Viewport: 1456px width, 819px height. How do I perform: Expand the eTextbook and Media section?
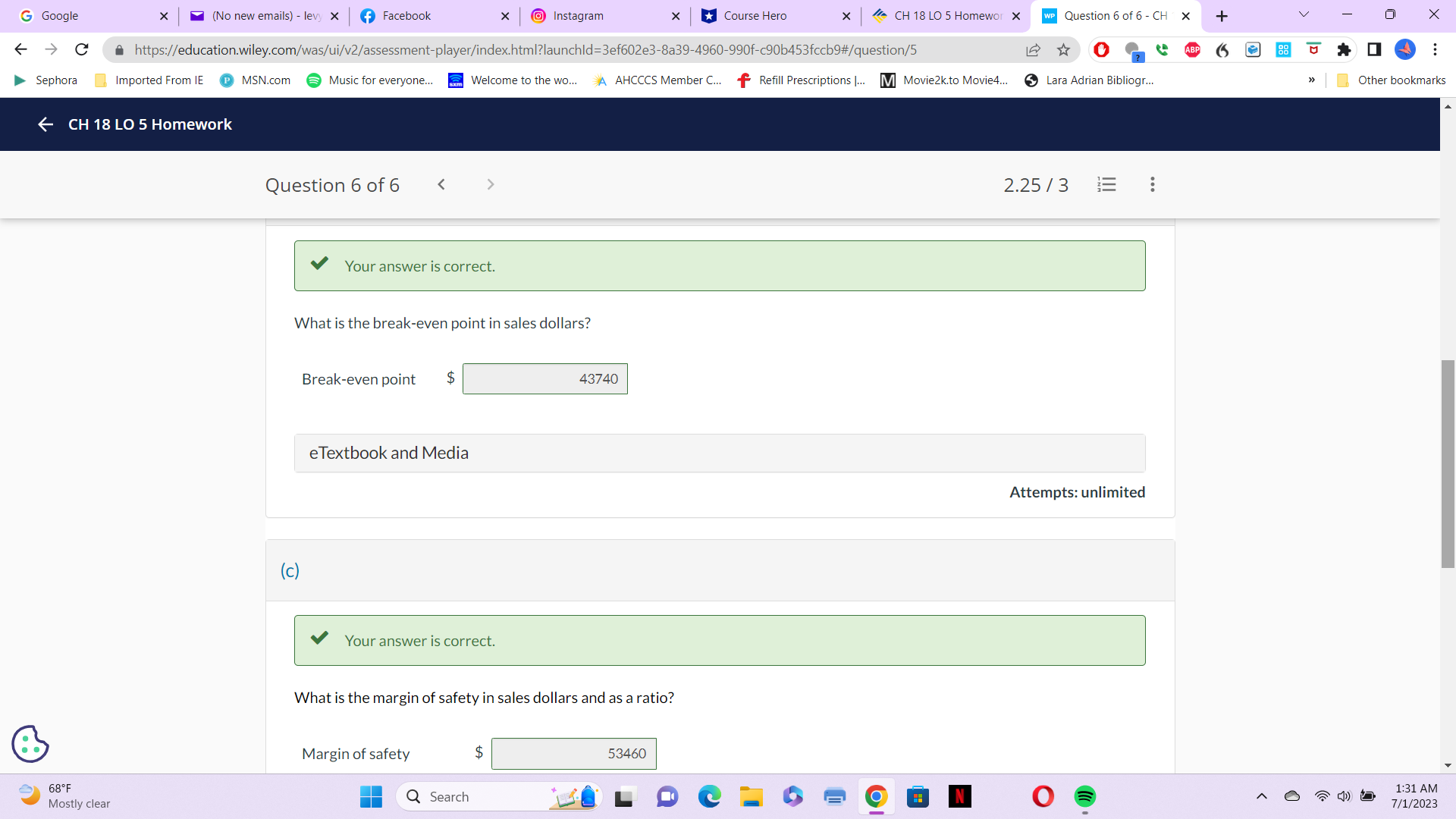719,453
